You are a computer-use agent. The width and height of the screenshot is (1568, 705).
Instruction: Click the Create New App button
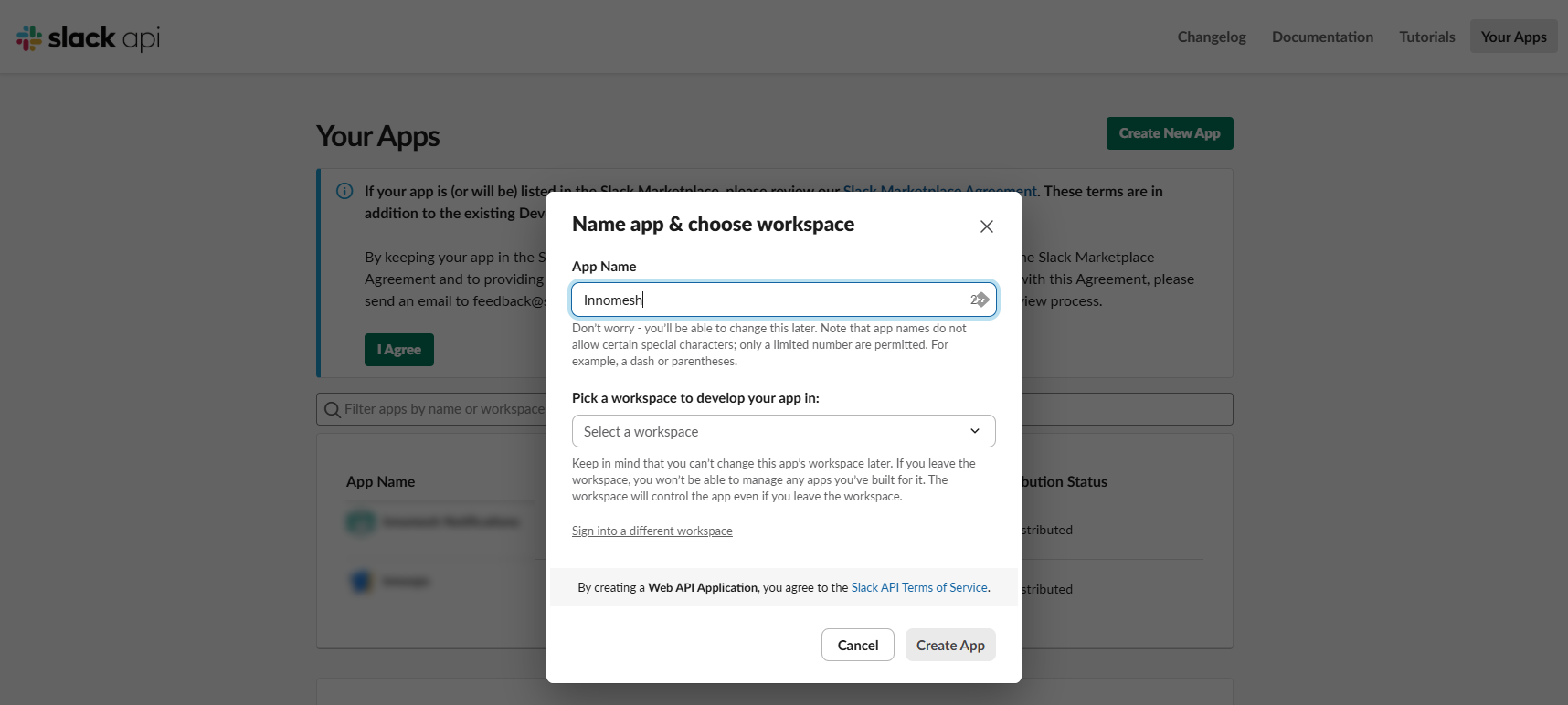tap(1170, 133)
